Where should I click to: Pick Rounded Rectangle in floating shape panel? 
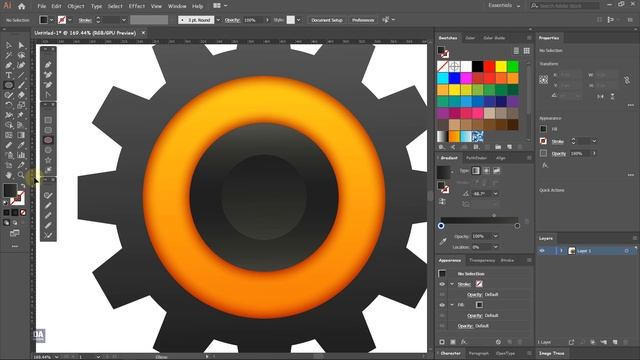pos(48,130)
